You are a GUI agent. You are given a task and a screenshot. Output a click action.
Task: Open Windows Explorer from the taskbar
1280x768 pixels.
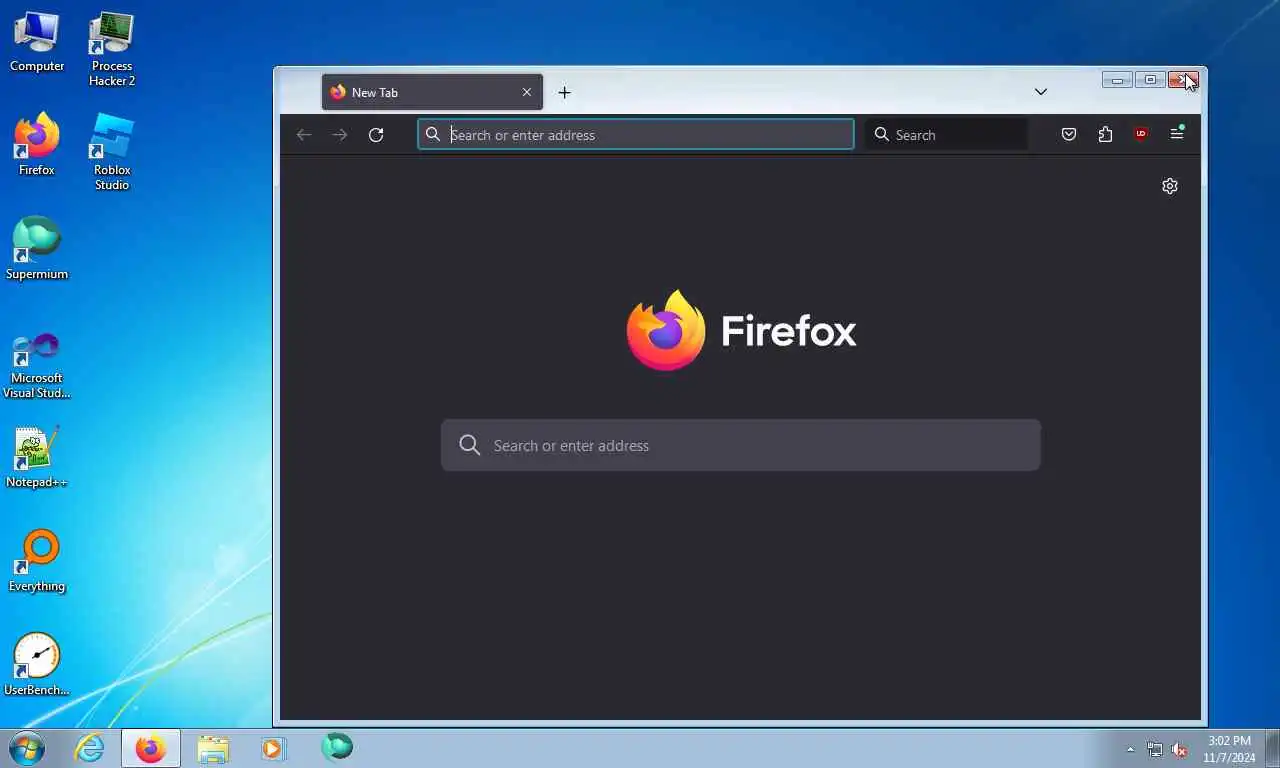pyautogui.click(x=213, y=748)
